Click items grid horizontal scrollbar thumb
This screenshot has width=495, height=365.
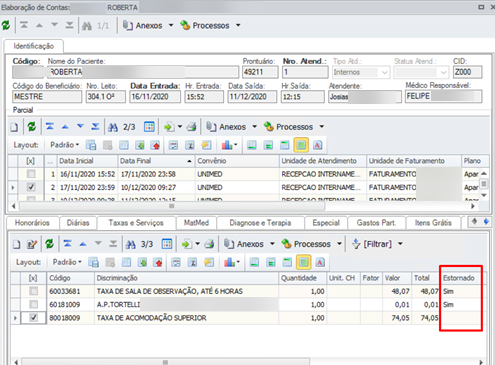tap(165, 362)
